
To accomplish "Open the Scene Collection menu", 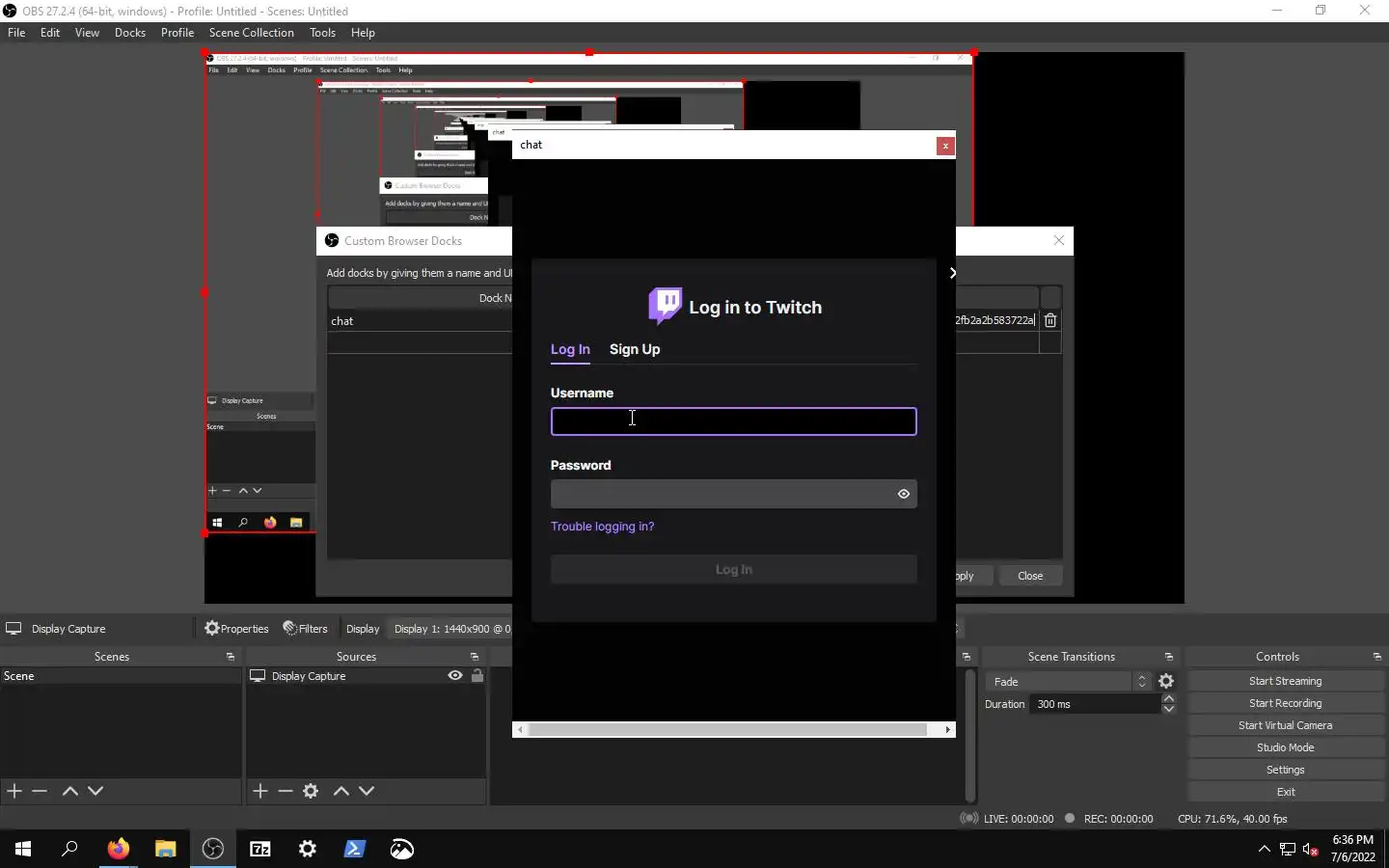I will coord(252,33).
